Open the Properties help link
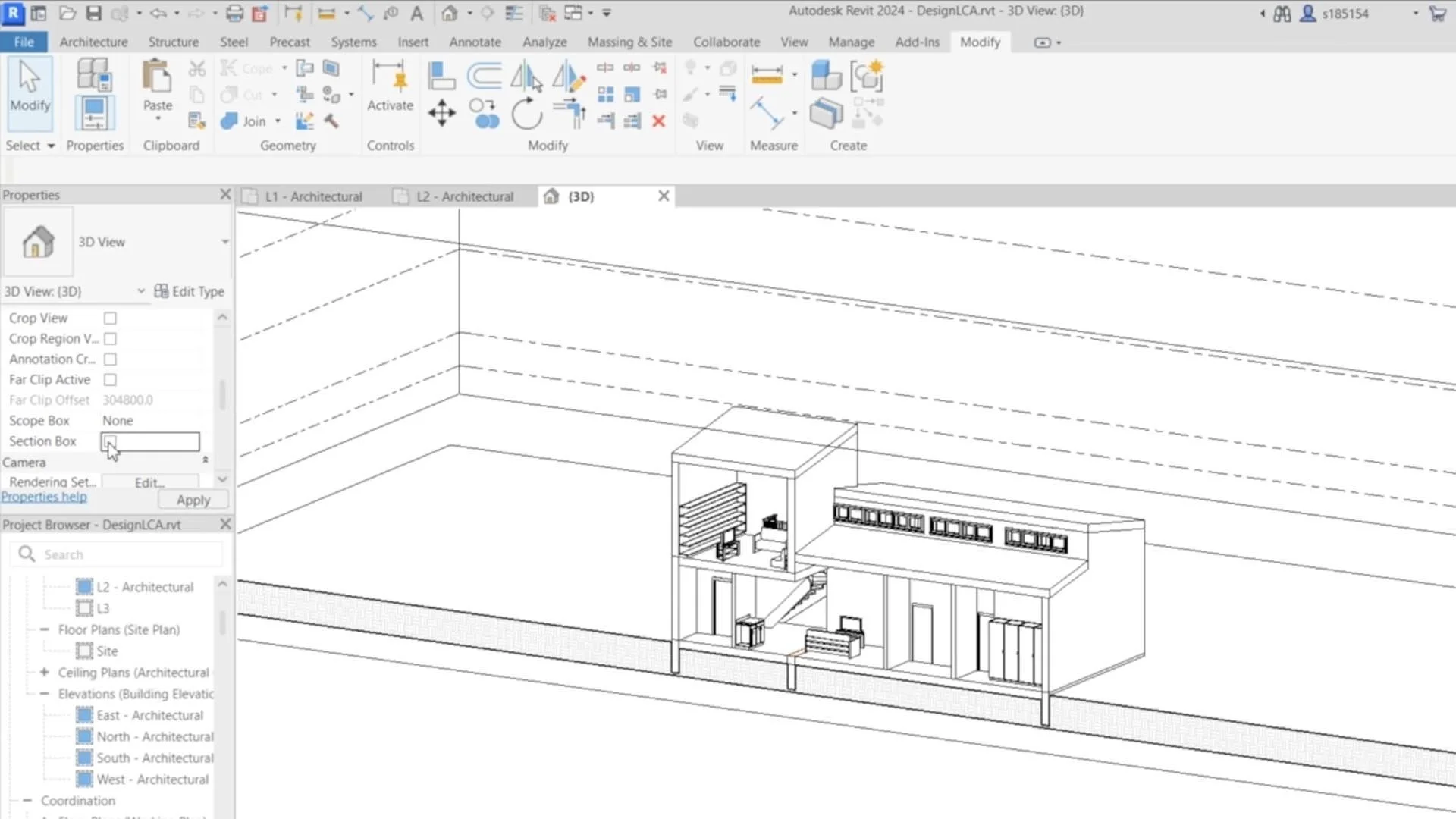Image resolution: width=1456 pixels, height=819 pixels. tap(44, 497)
